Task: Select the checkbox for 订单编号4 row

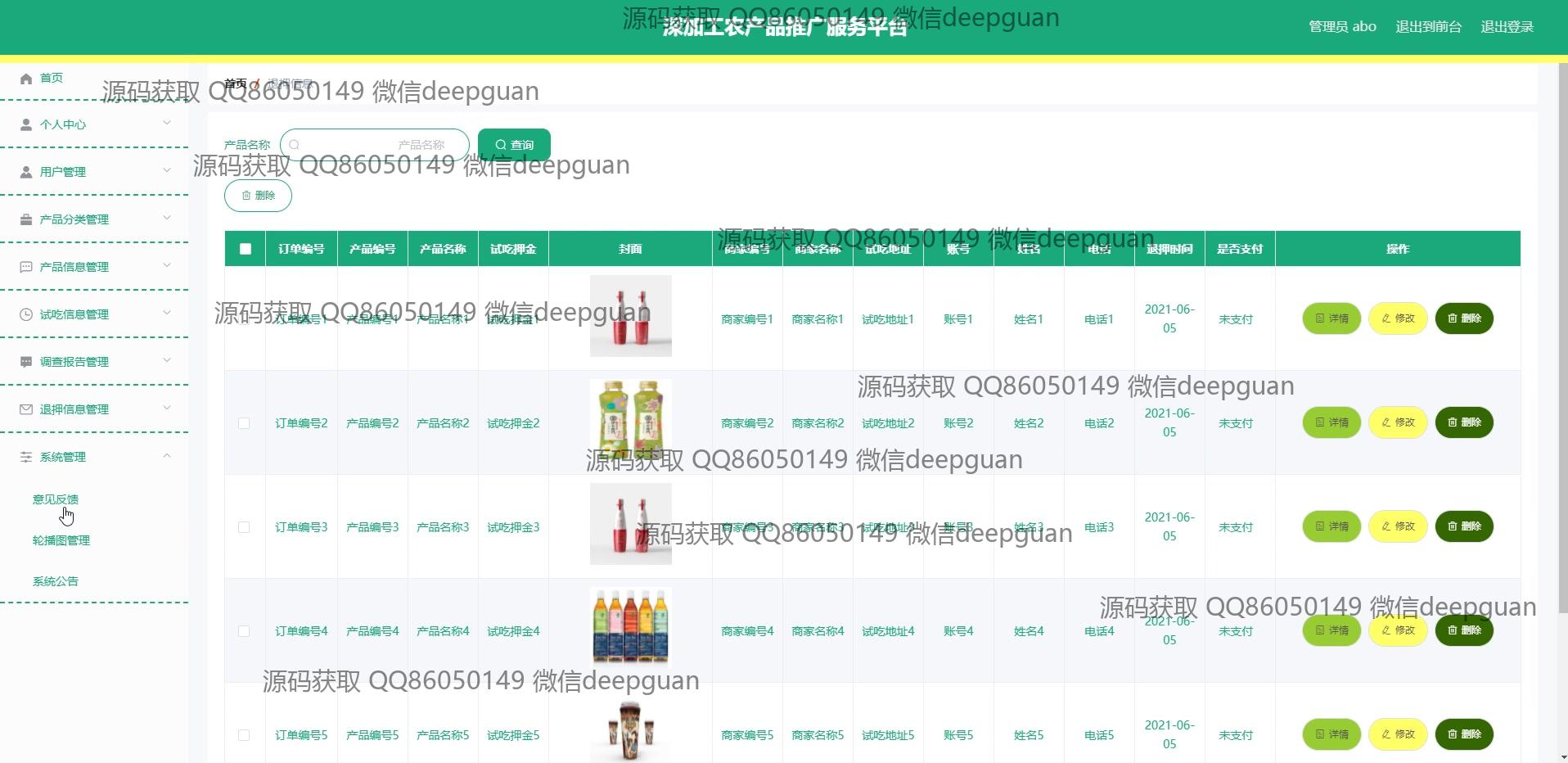Action: coord(244,631)
